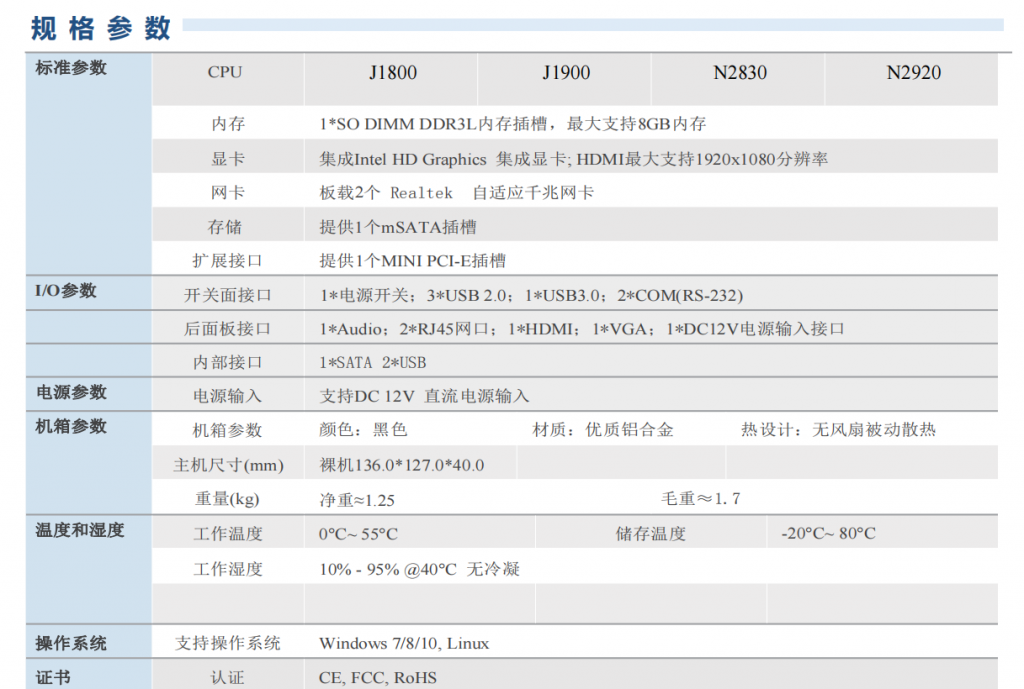Screen dimensions: 1024x689
Task: Click the CE, FCC, RoHS certification text
Action: (378, 677)
